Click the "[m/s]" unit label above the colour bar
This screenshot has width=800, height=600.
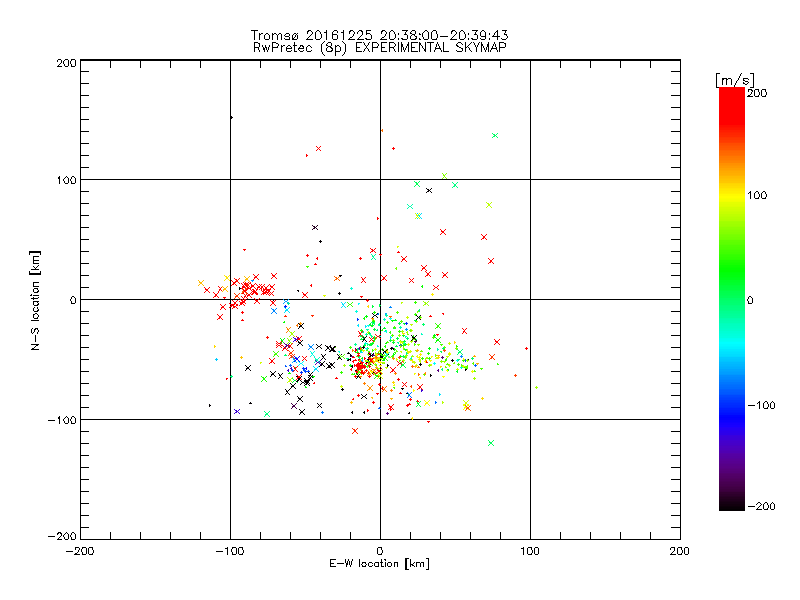coord(735,80)
